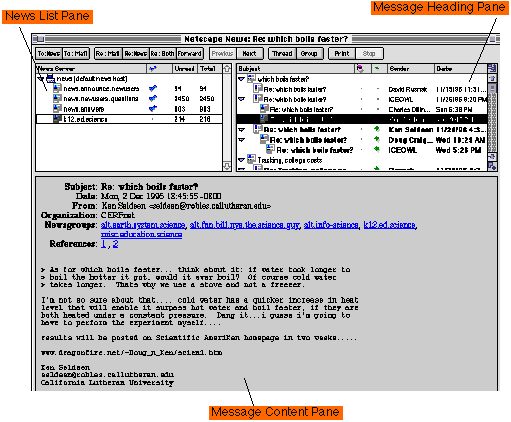Reply to newsgroup with Re:News button
511x422 pixels.
(136, 53)
